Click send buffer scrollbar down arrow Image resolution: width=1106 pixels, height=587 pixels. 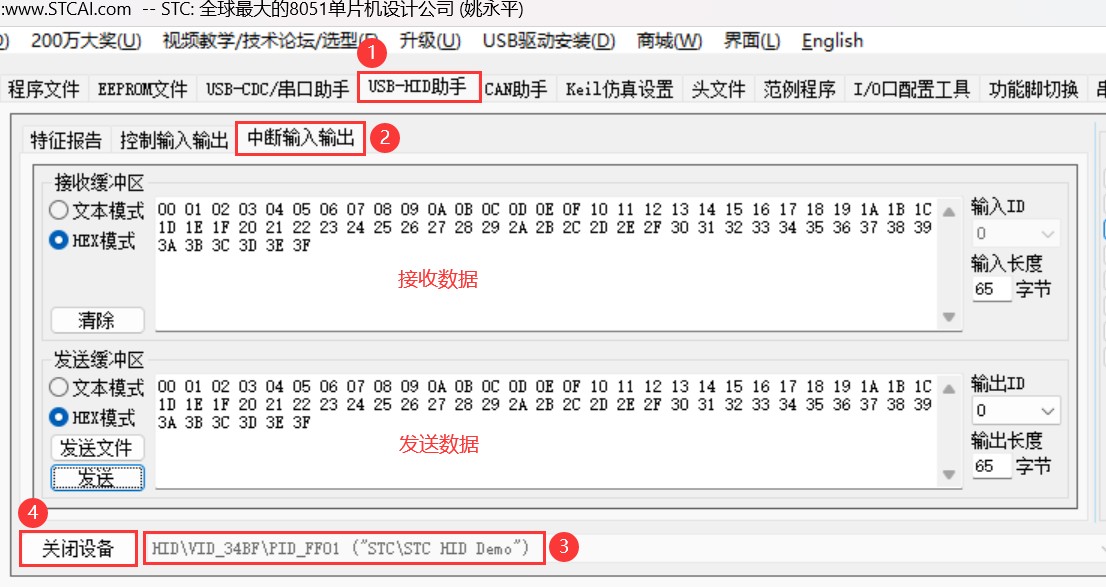point(949,474)
